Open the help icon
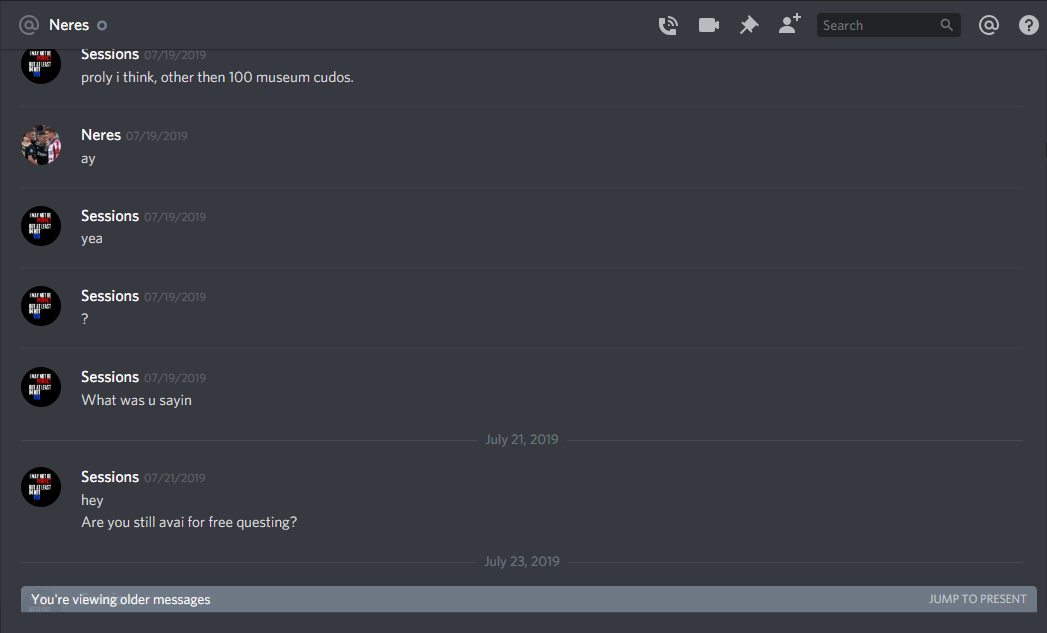 click(1029, 25)
